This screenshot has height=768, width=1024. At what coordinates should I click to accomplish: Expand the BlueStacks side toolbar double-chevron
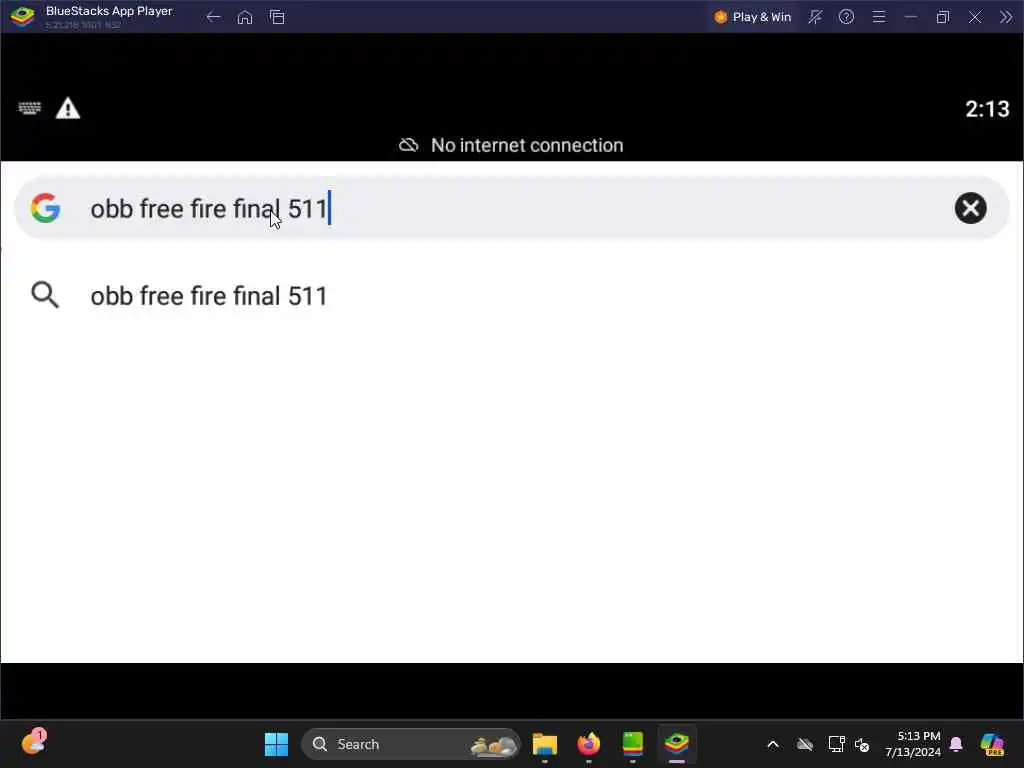(1006, 17)
